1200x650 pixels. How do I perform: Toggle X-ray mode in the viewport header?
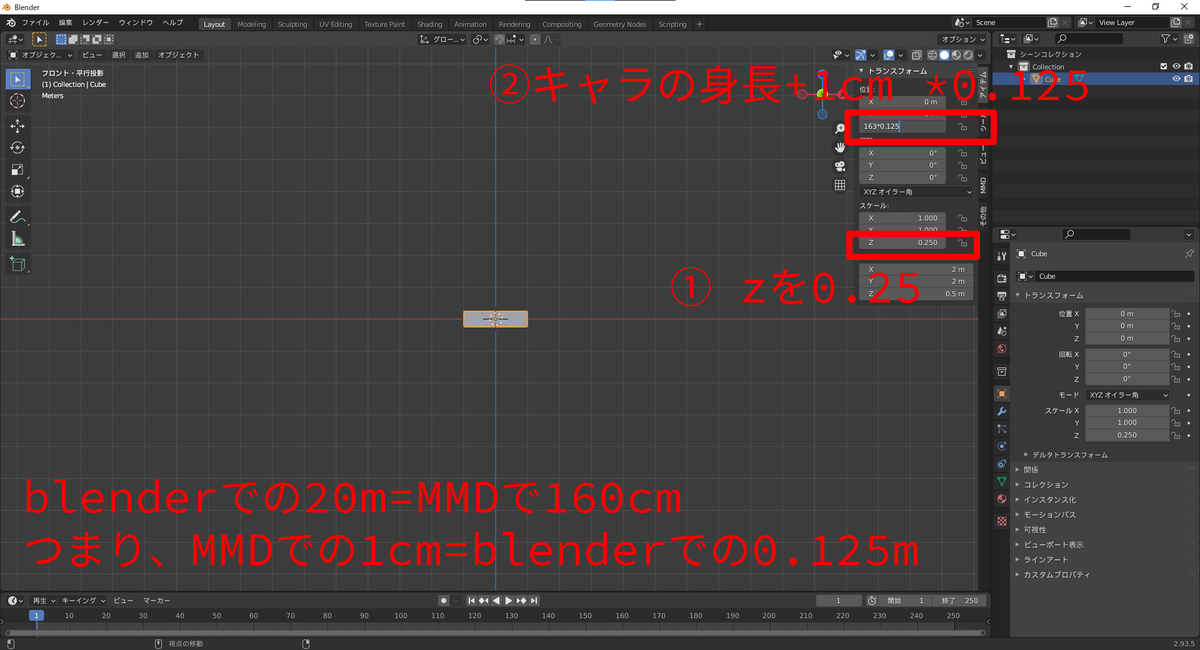[916, 54]
